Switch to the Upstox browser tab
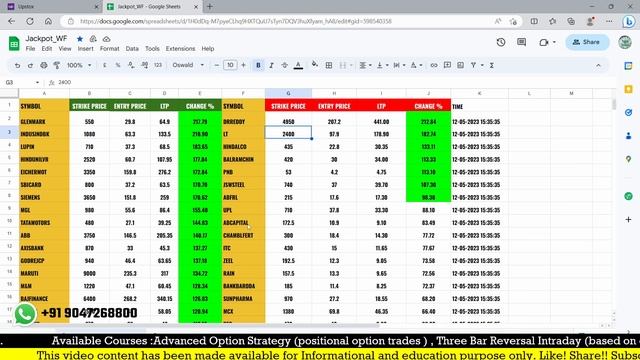This screenshot has width=640, height=360. (x=52, y=7)
